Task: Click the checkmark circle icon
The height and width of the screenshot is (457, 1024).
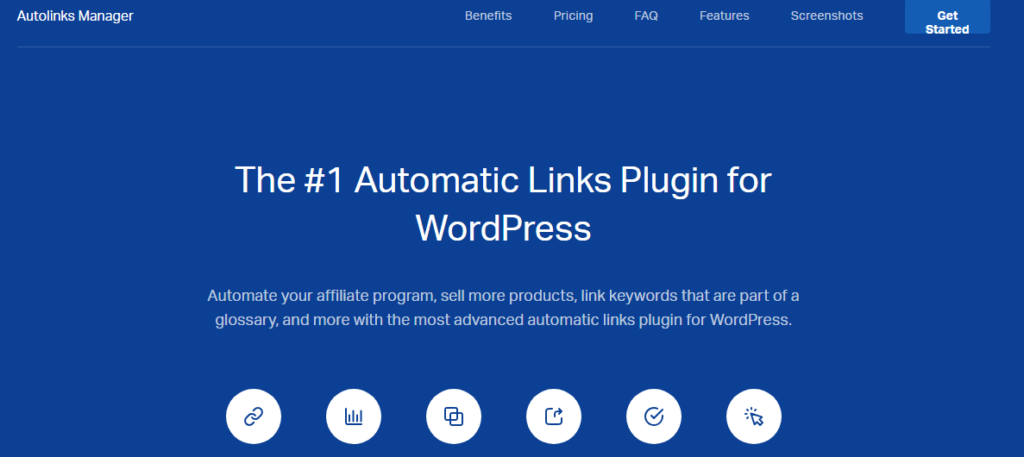Action: coord(654,416)
